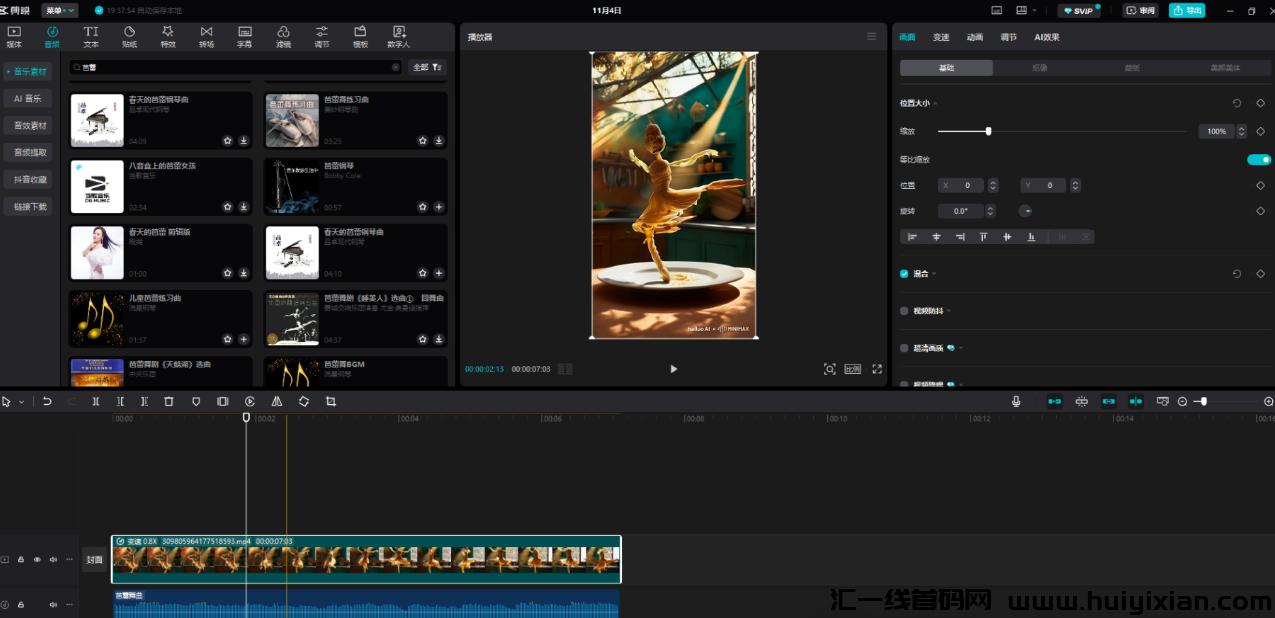
Task: Click the split clip tool in timeline toolbar
Action: click(x=96, y=401)
